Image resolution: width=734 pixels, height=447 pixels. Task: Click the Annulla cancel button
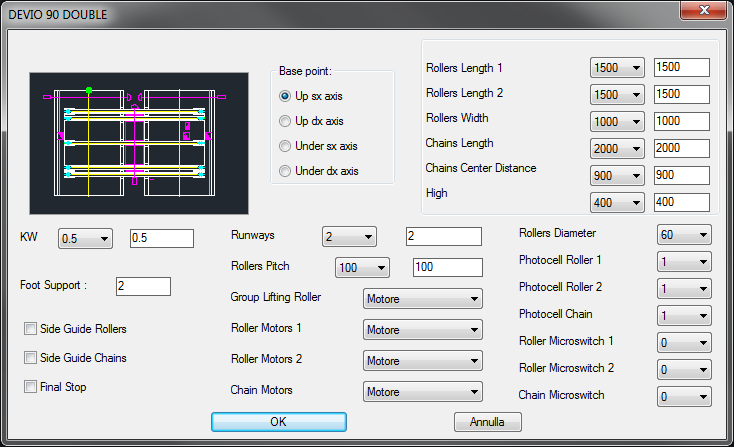coord(488,422)
